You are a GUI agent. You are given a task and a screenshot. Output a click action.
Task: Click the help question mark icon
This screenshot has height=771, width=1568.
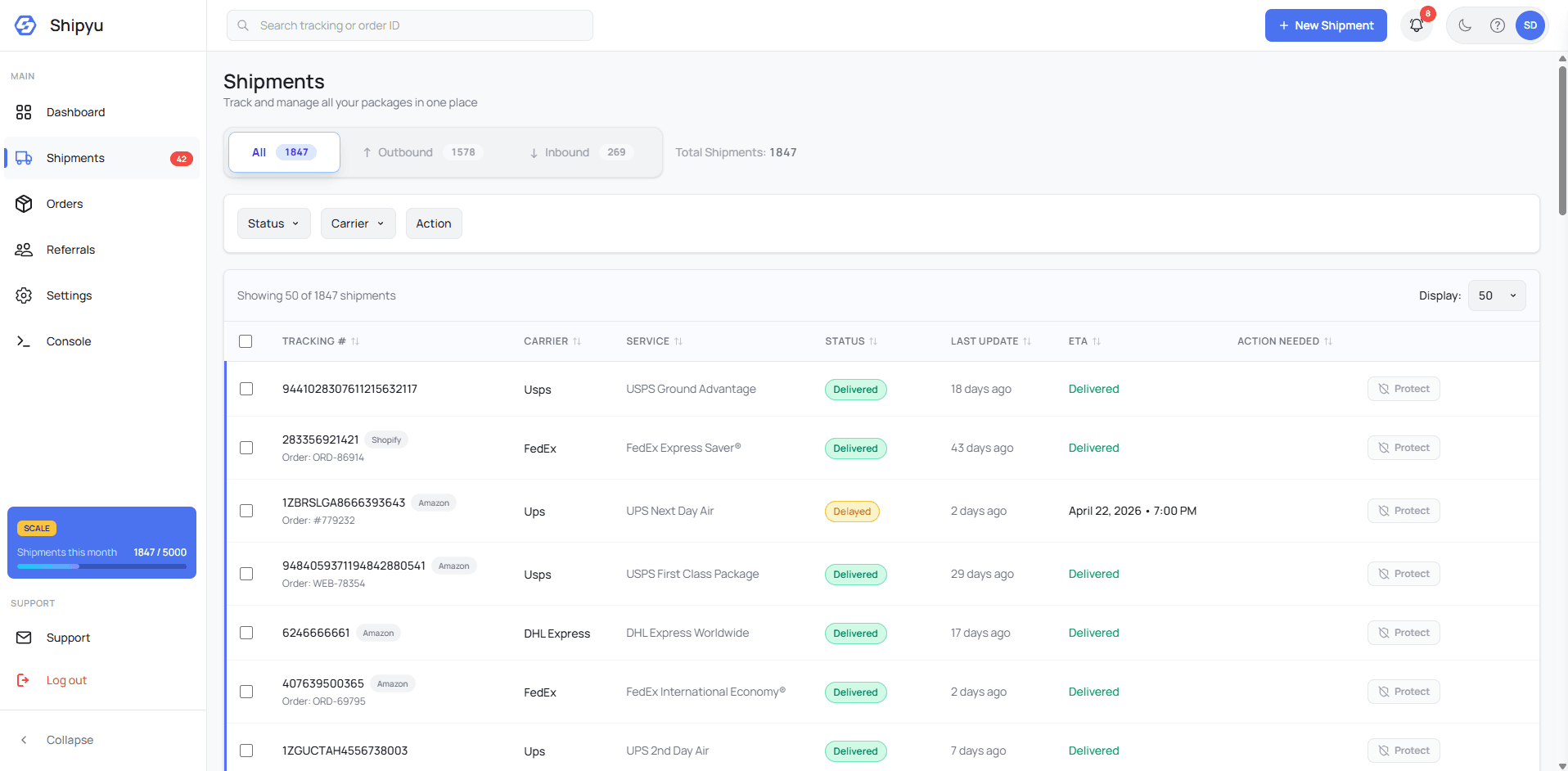[x=1497, y=25]
